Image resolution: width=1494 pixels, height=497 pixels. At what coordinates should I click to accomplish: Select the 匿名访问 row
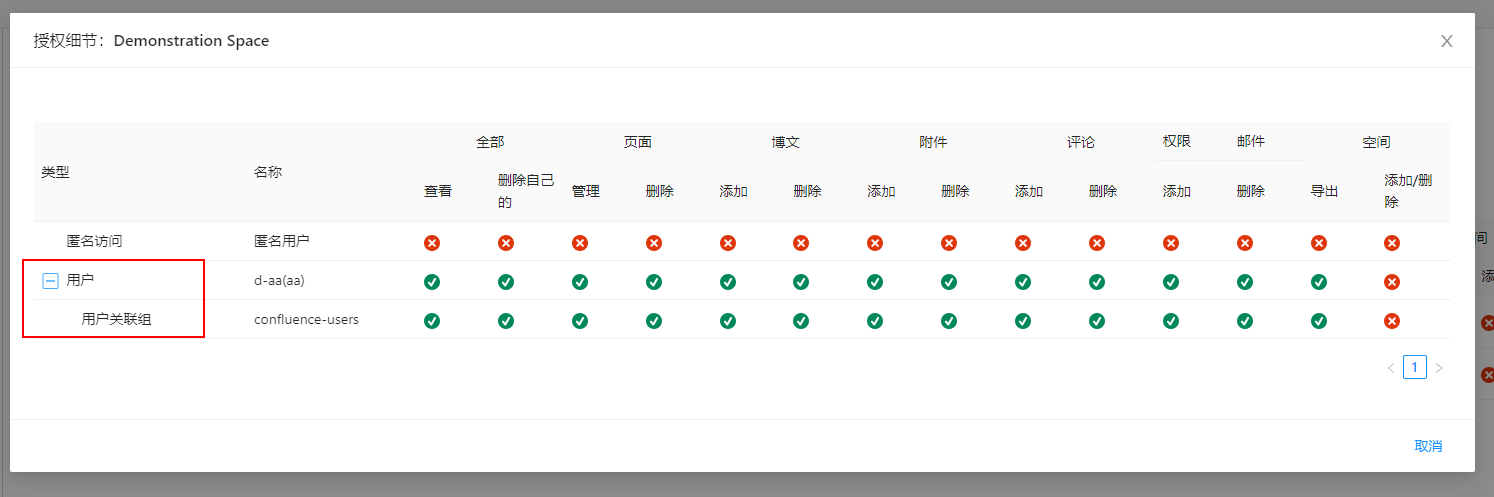click(94, 242)
